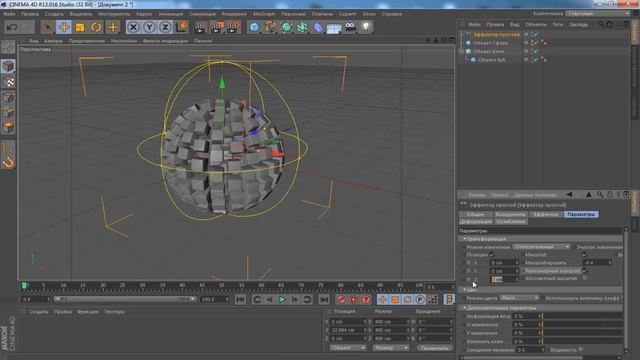Add a cube primitive object

(x=254, y=27)
